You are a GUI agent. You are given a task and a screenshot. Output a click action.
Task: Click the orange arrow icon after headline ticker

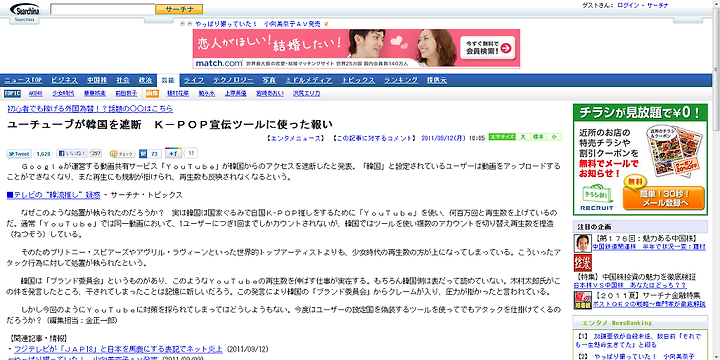coord(326,24)
